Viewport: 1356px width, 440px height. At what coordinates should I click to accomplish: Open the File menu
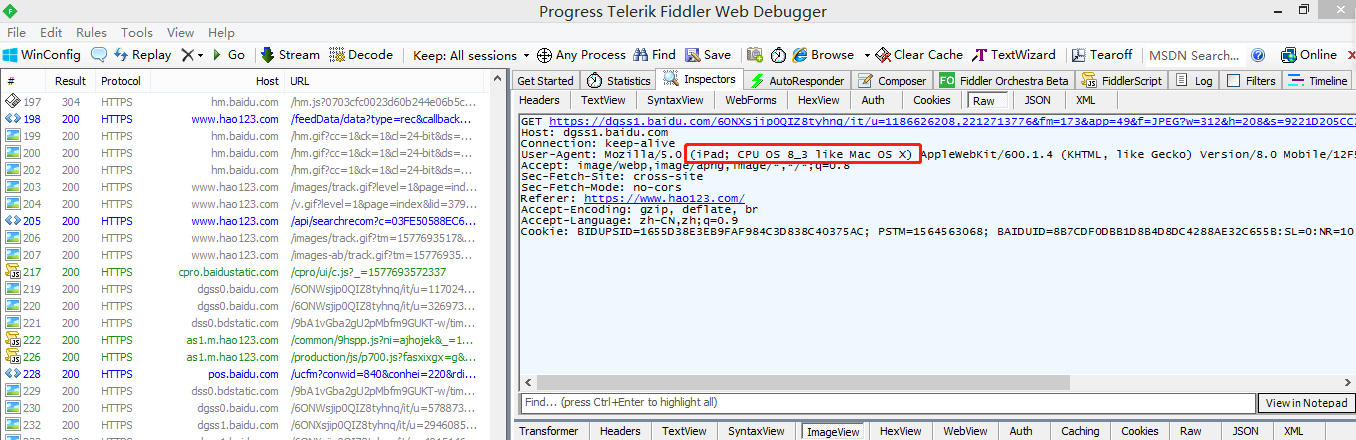[x=17, y=32]
